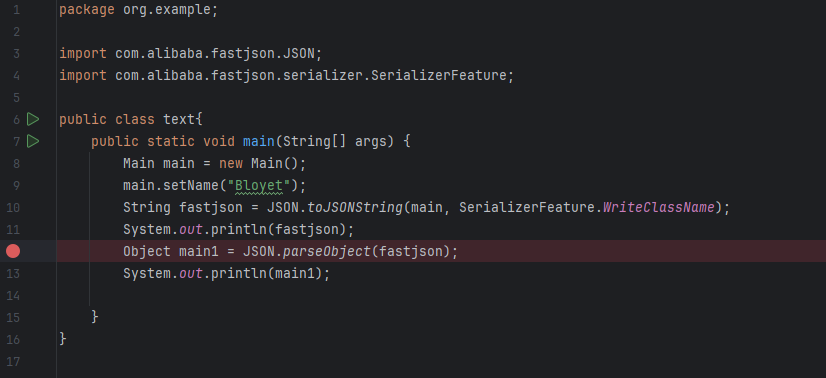This screenshot has width=826, height=378.
Task: Click the run icon beside class text
Action: click(x=33, y=120)
